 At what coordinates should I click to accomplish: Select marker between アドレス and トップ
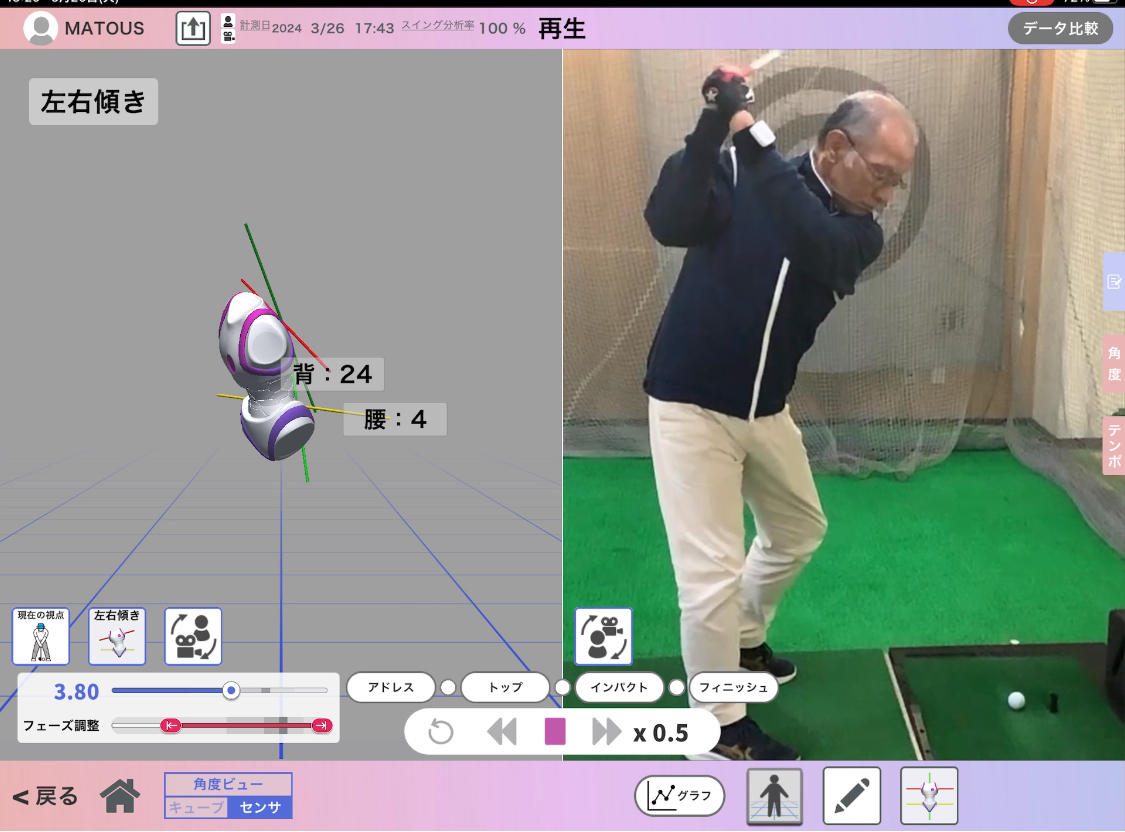(448, 687)
